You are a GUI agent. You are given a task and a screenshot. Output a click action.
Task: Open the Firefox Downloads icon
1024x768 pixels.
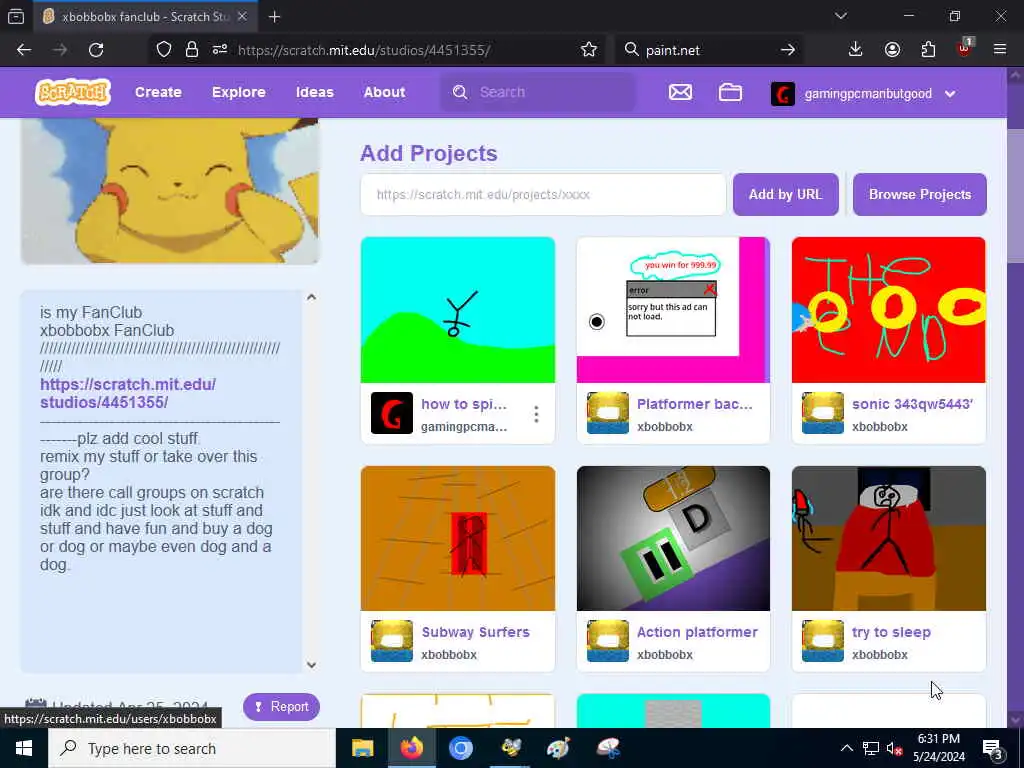pyautogui.click(x=855, y=50)
